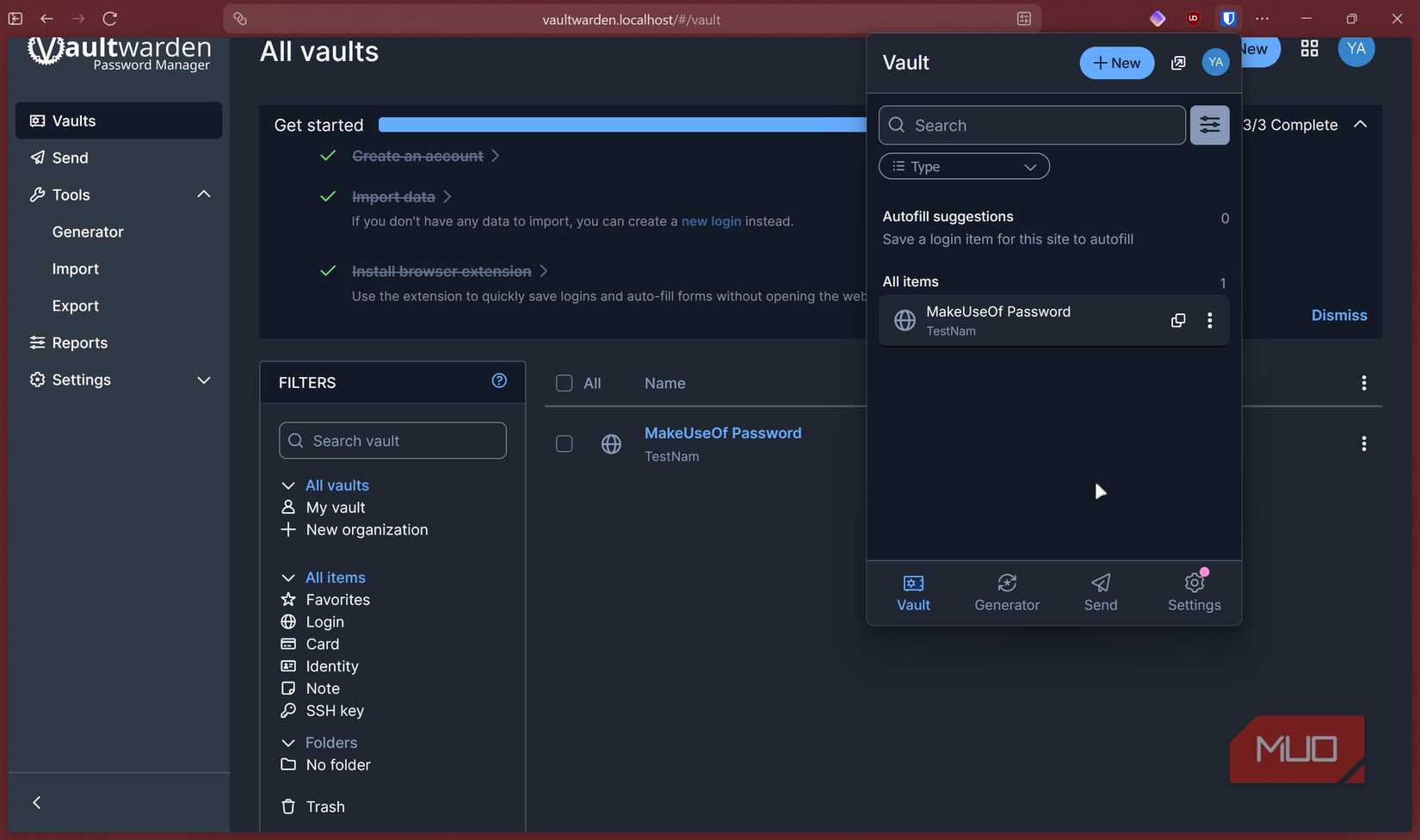Collapse the 3/3 Complete get started panel
This screenshot has height=840, width=1420.
pos(1361,124)
